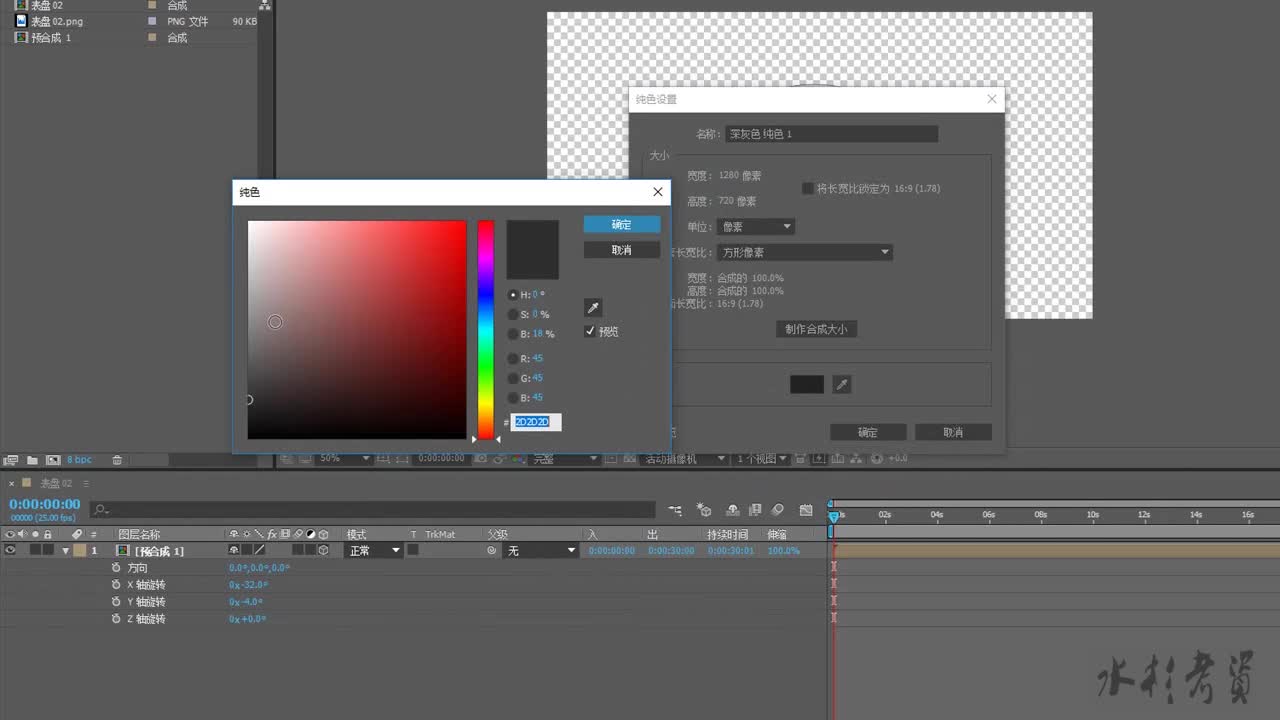Open composition mini-flowchart in timeline
This screenshot has height=720, width=1280.
[x=675, y=510]
